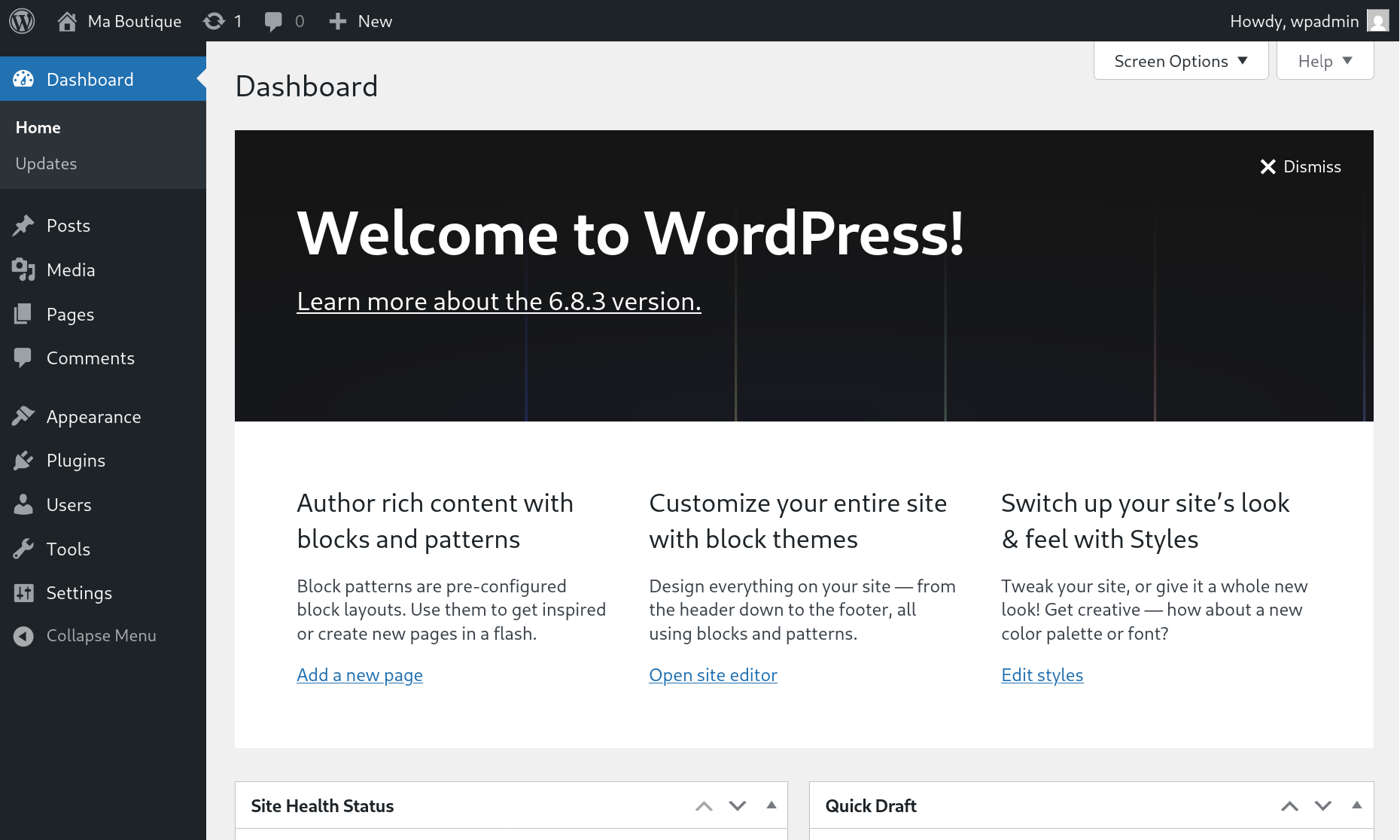Open the Appearance menu
Screen dimensions: 1400x840
93,417
